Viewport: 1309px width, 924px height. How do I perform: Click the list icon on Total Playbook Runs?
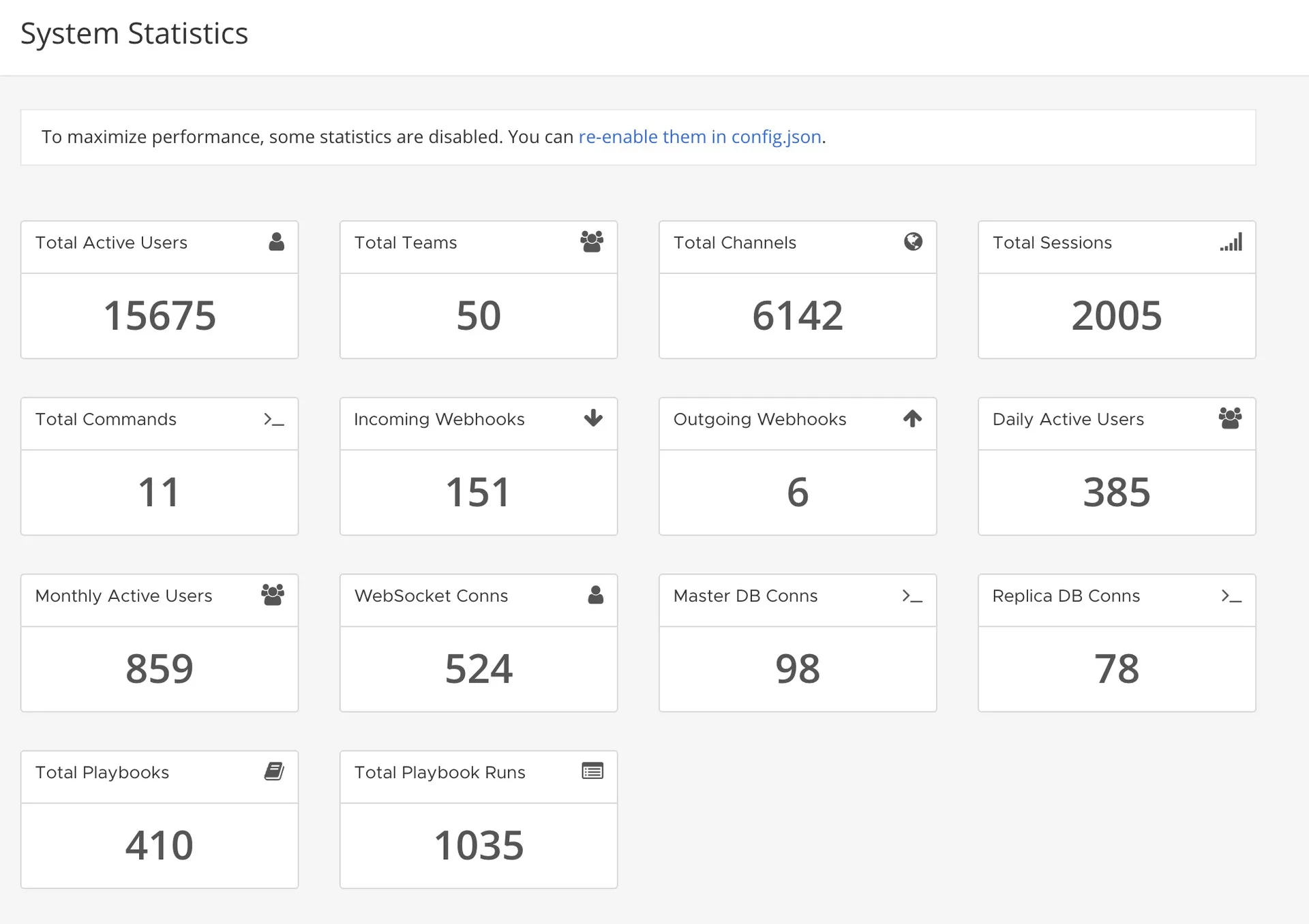coord(592,771)
